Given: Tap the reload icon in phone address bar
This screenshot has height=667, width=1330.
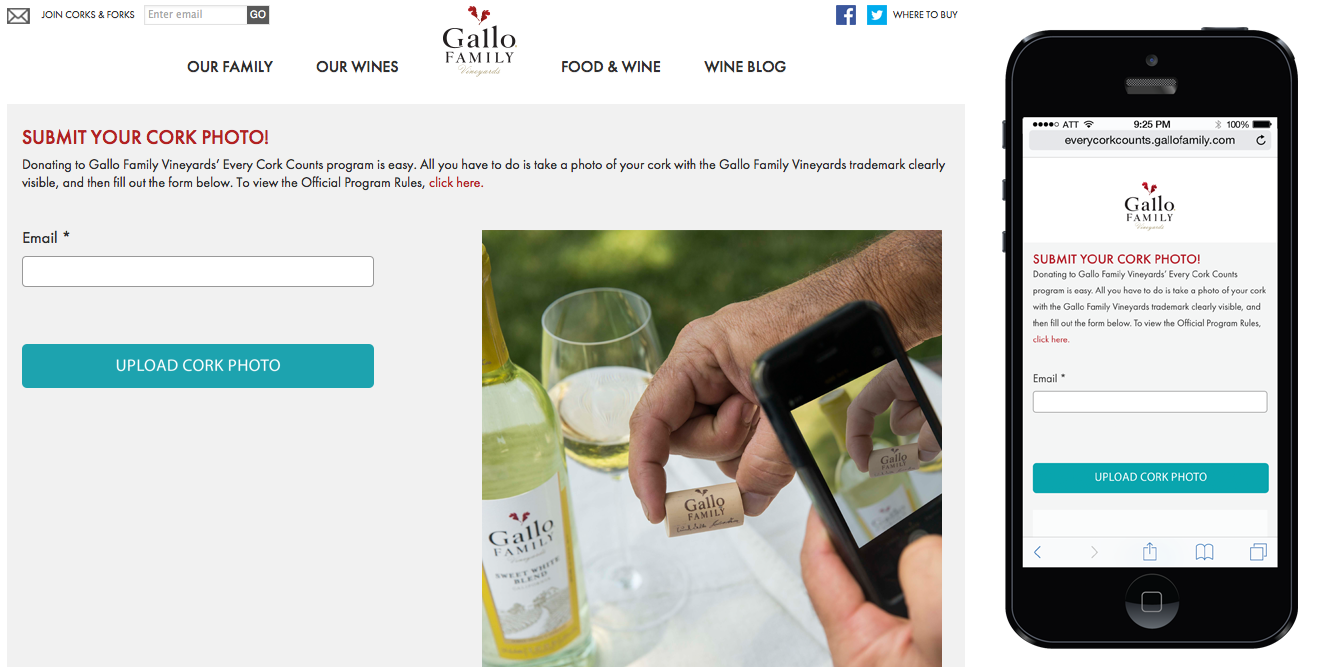Looking at the screenshot, I should pos(1261,141).
